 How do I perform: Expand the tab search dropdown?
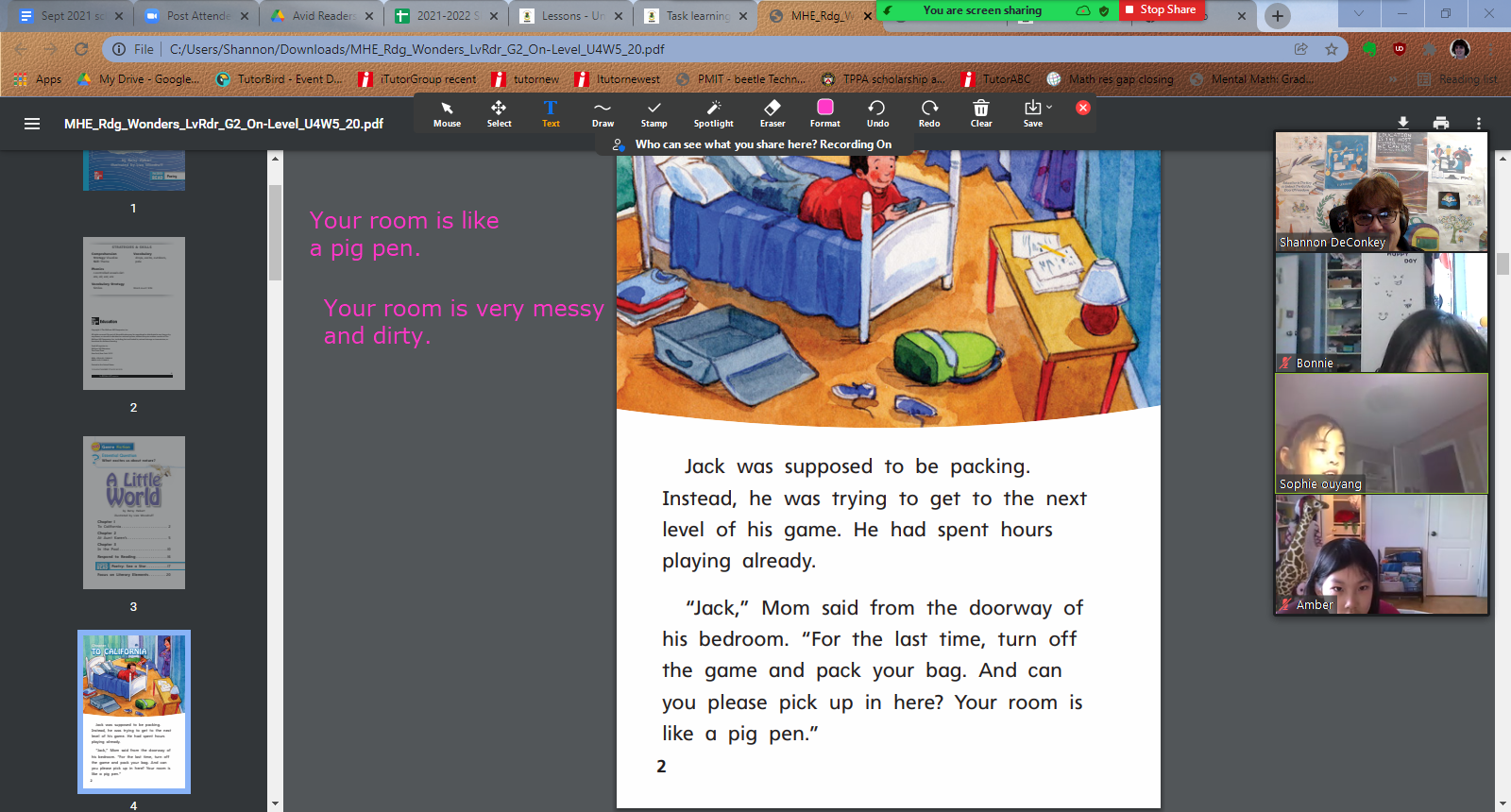[x=1359, y=14]
